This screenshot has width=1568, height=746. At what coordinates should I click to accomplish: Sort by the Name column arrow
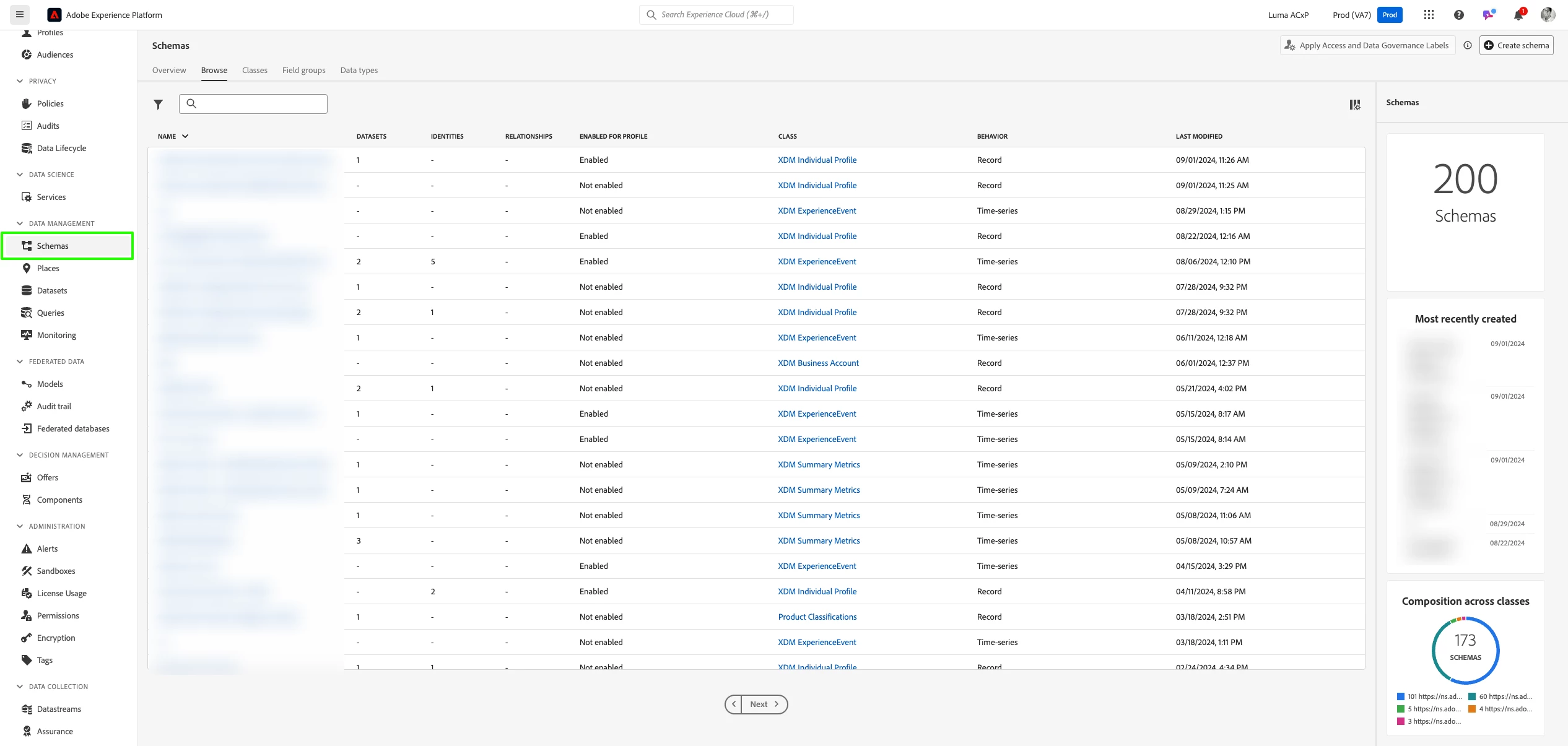tap(185, 136)
